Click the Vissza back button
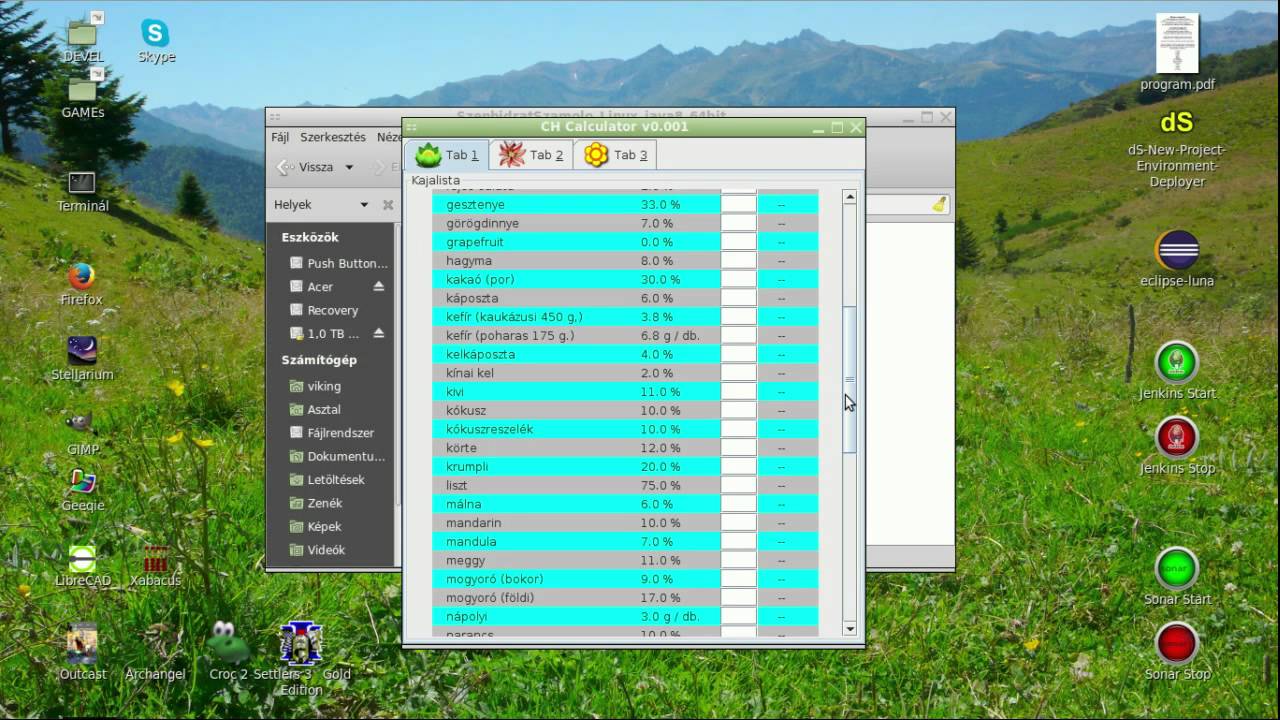The image size is (1280, 720). point(305,167)
